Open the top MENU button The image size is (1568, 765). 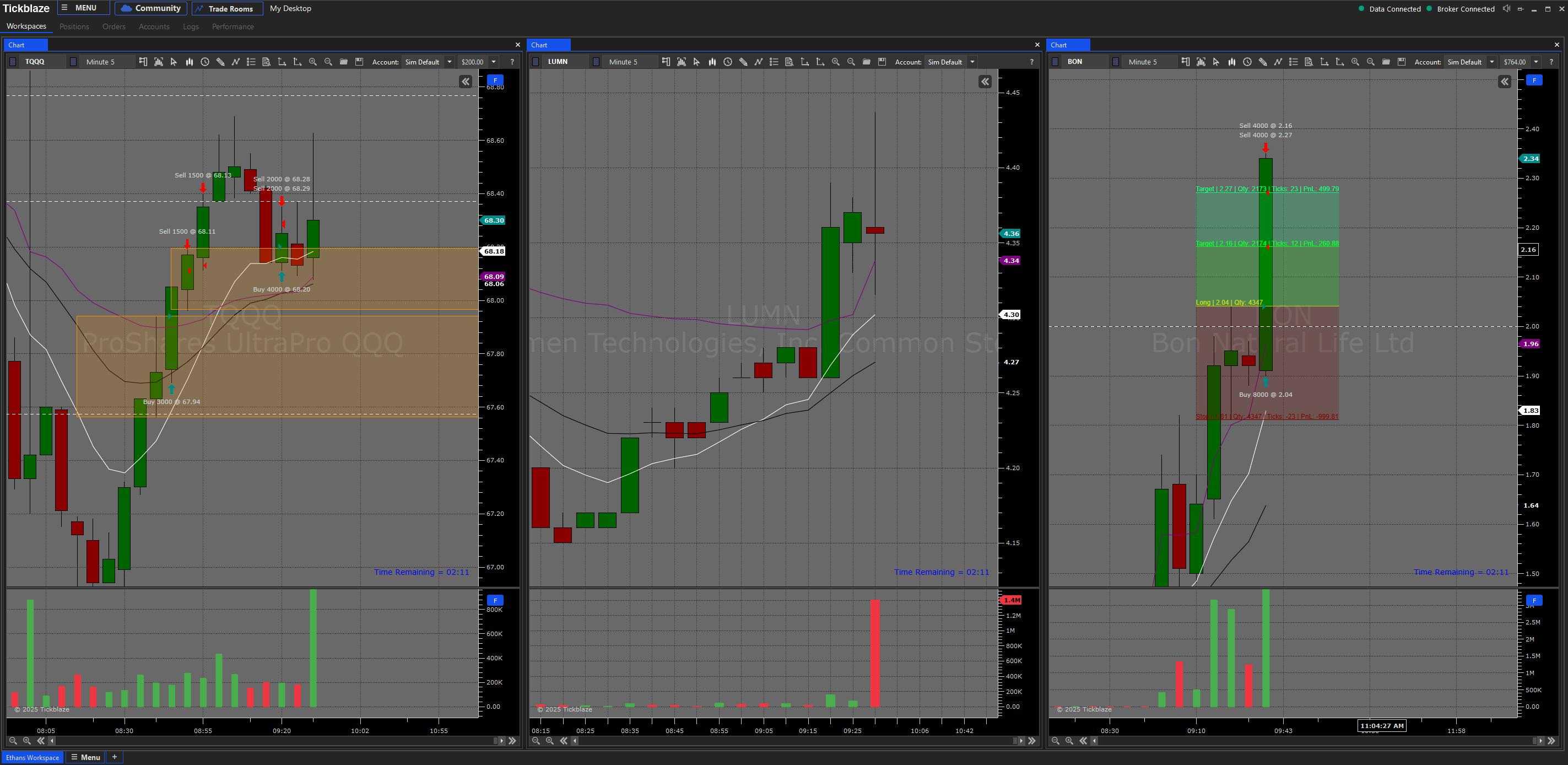point(84,8)
